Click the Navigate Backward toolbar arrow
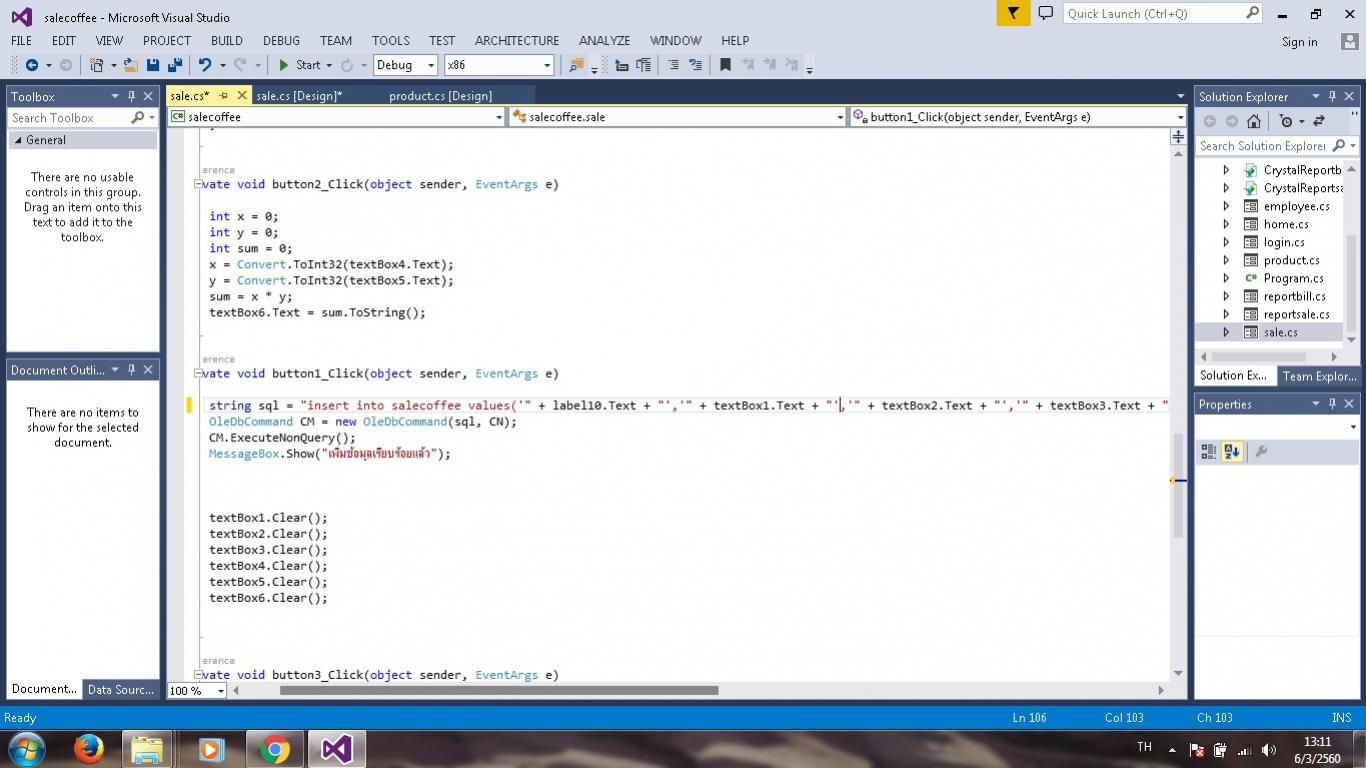The width and height of the screenshot is (1366, 768). [31, 65]
